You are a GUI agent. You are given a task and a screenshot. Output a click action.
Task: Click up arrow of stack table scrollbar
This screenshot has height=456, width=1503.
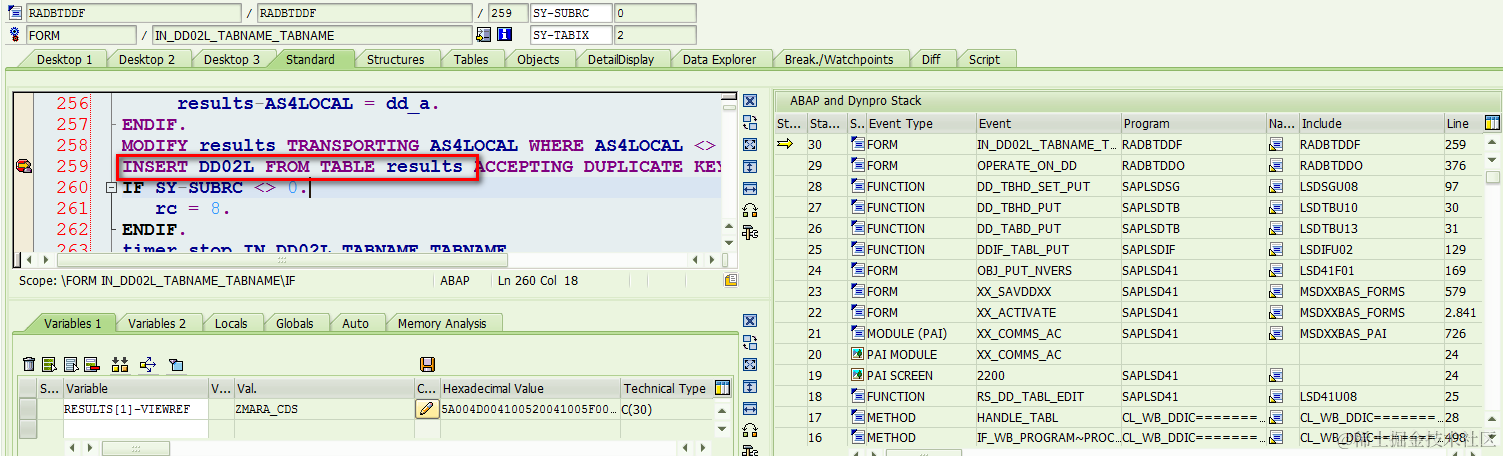(x=1494, y=144)
